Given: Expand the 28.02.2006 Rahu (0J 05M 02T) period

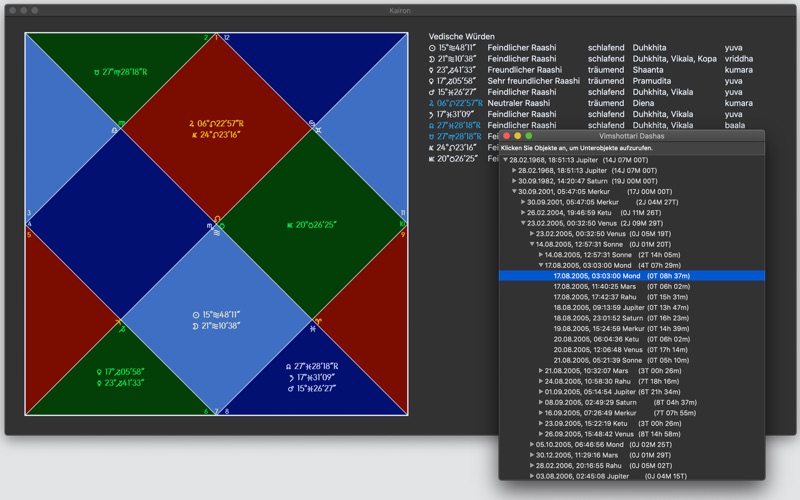Looking at the screenshot, I should 532,466.
